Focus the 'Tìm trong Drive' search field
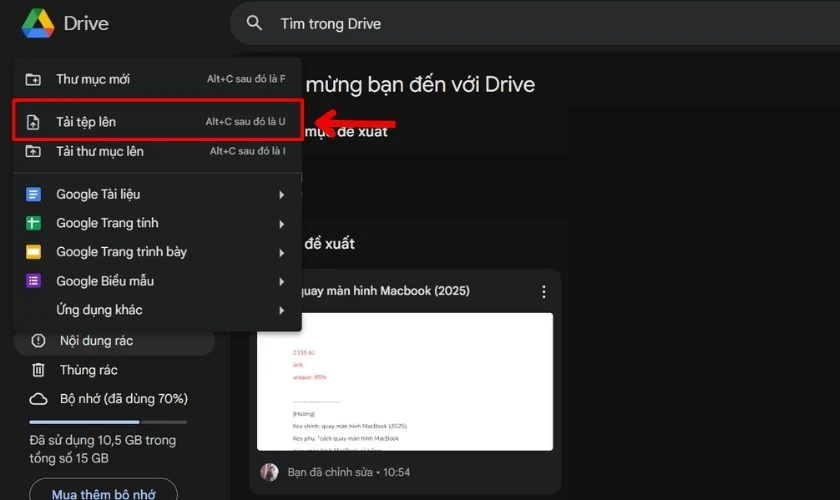Viewport: 840px width, 500px height. click(535, 24)
